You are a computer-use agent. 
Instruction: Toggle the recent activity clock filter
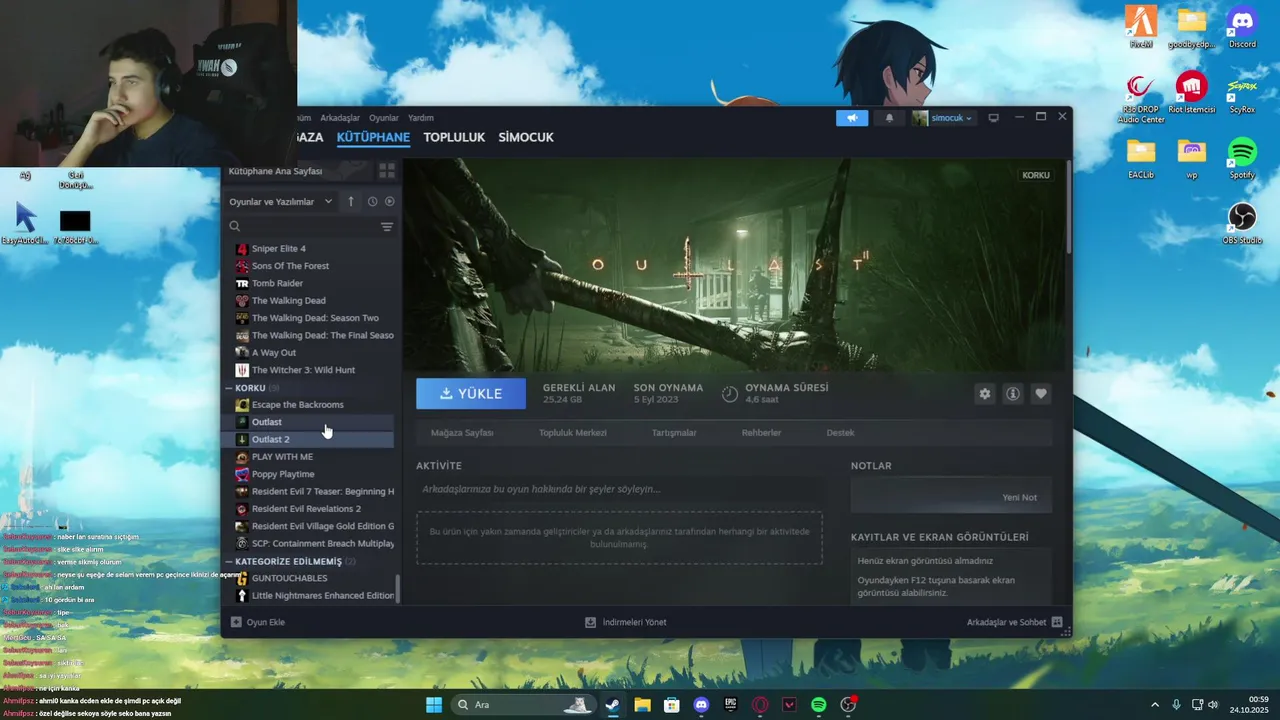click(x=372, y=202)
